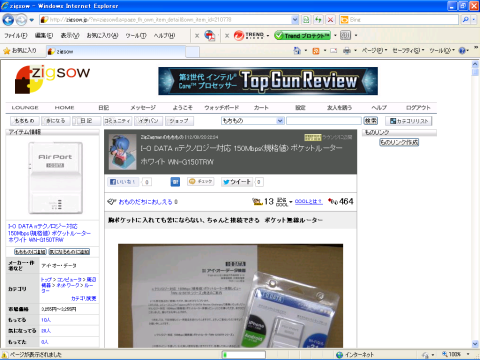Open the dropdown next to Trend プロテクト
This screenshot has width=480, height=360.
(335, 35)
